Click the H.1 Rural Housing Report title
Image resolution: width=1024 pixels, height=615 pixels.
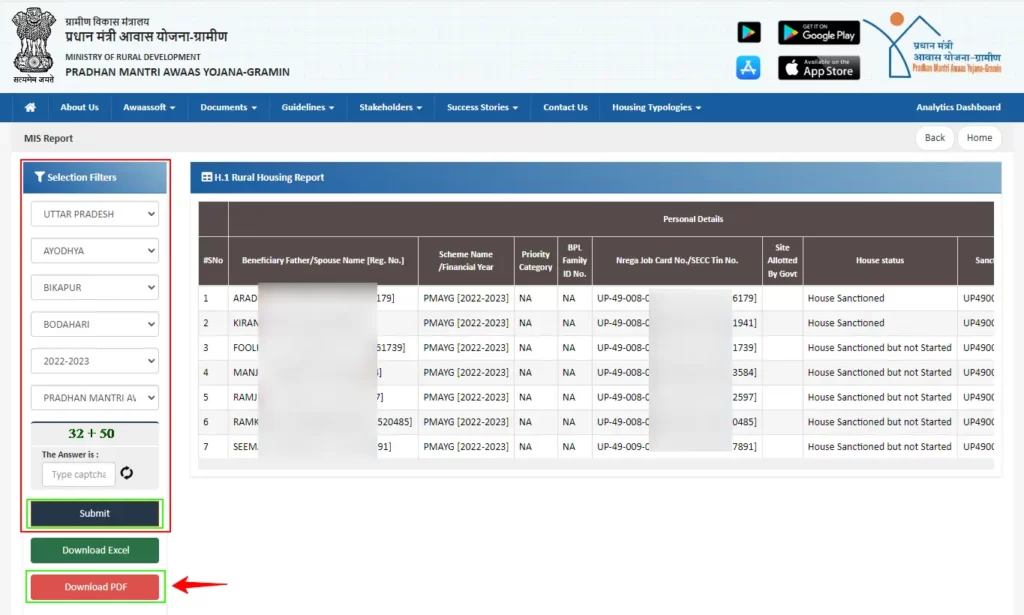click(269, 177)
